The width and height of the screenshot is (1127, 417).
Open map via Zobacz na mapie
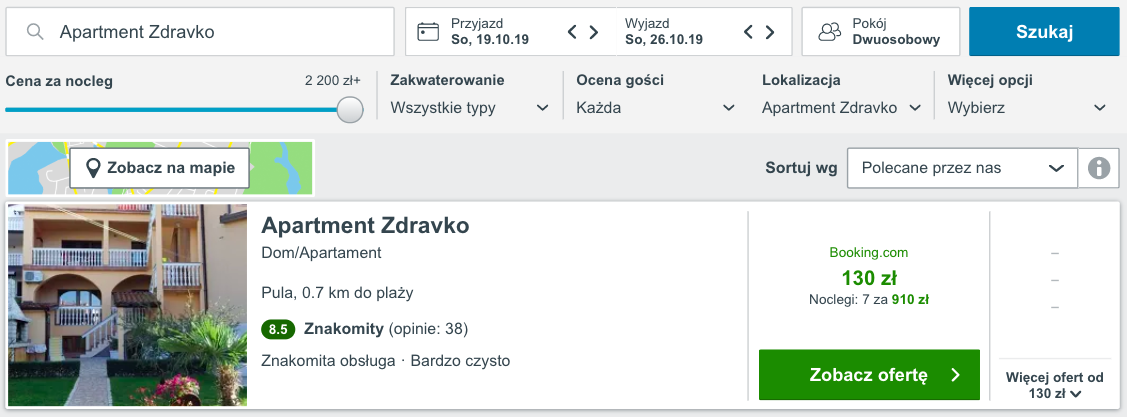tap(160, 168)
